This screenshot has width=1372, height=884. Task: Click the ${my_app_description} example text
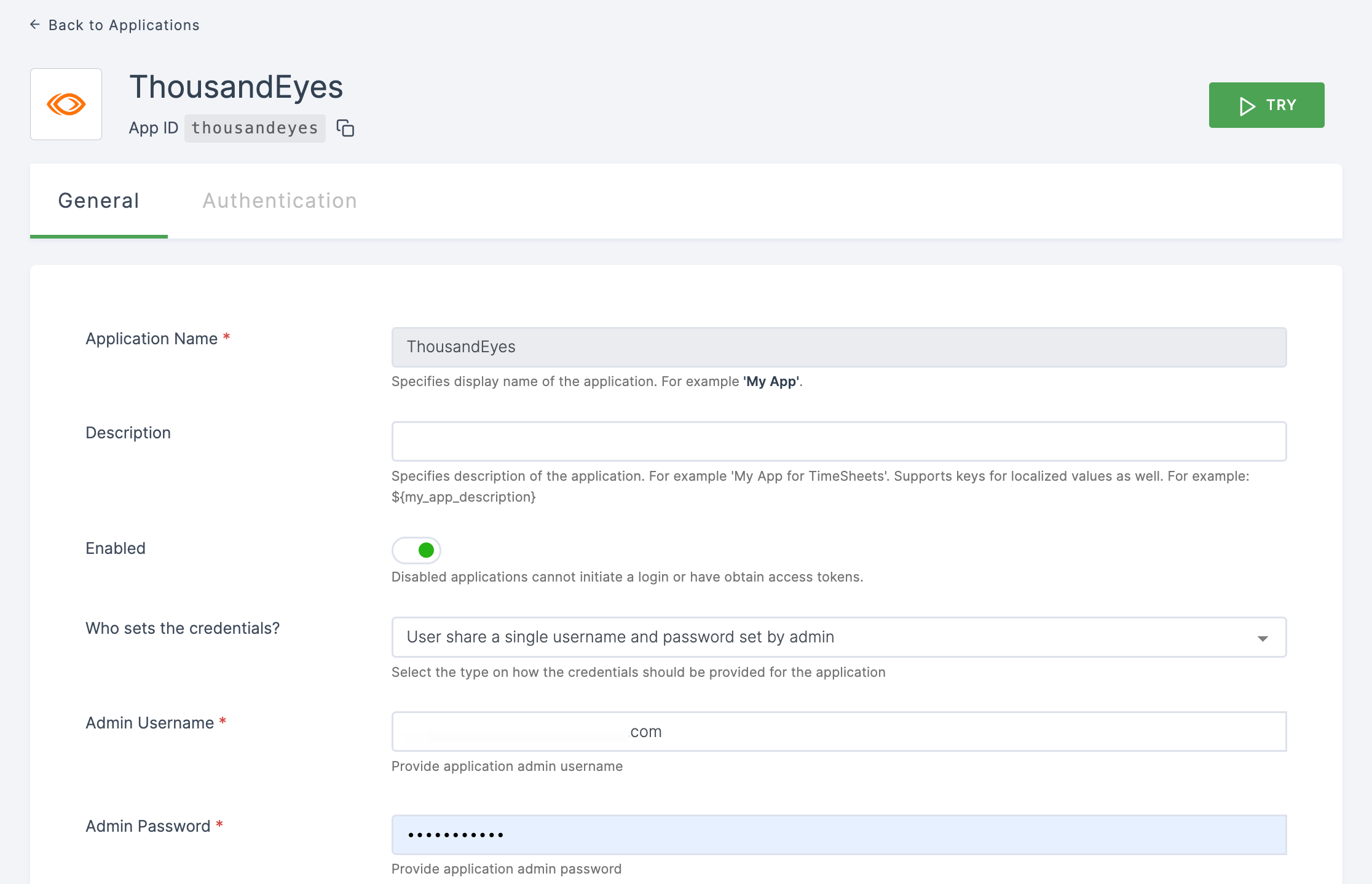[x=463, y=497]
